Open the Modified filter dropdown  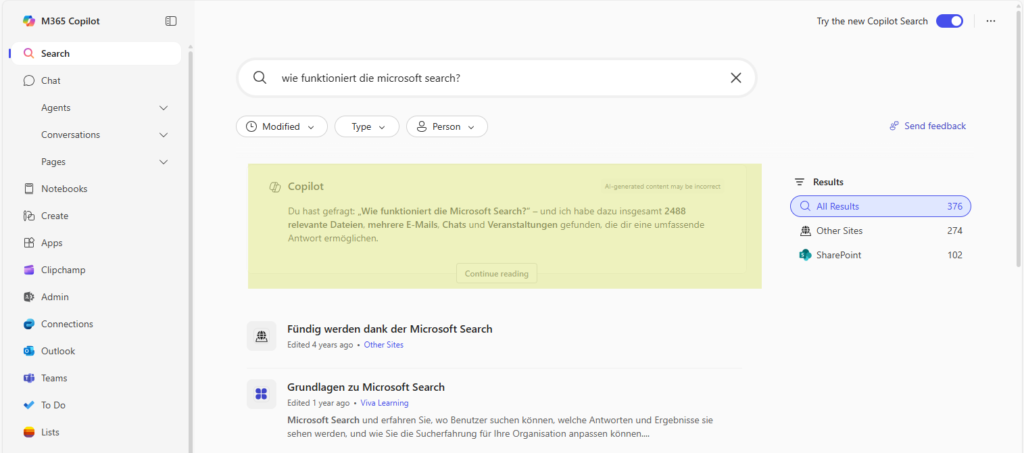(281, 127)
